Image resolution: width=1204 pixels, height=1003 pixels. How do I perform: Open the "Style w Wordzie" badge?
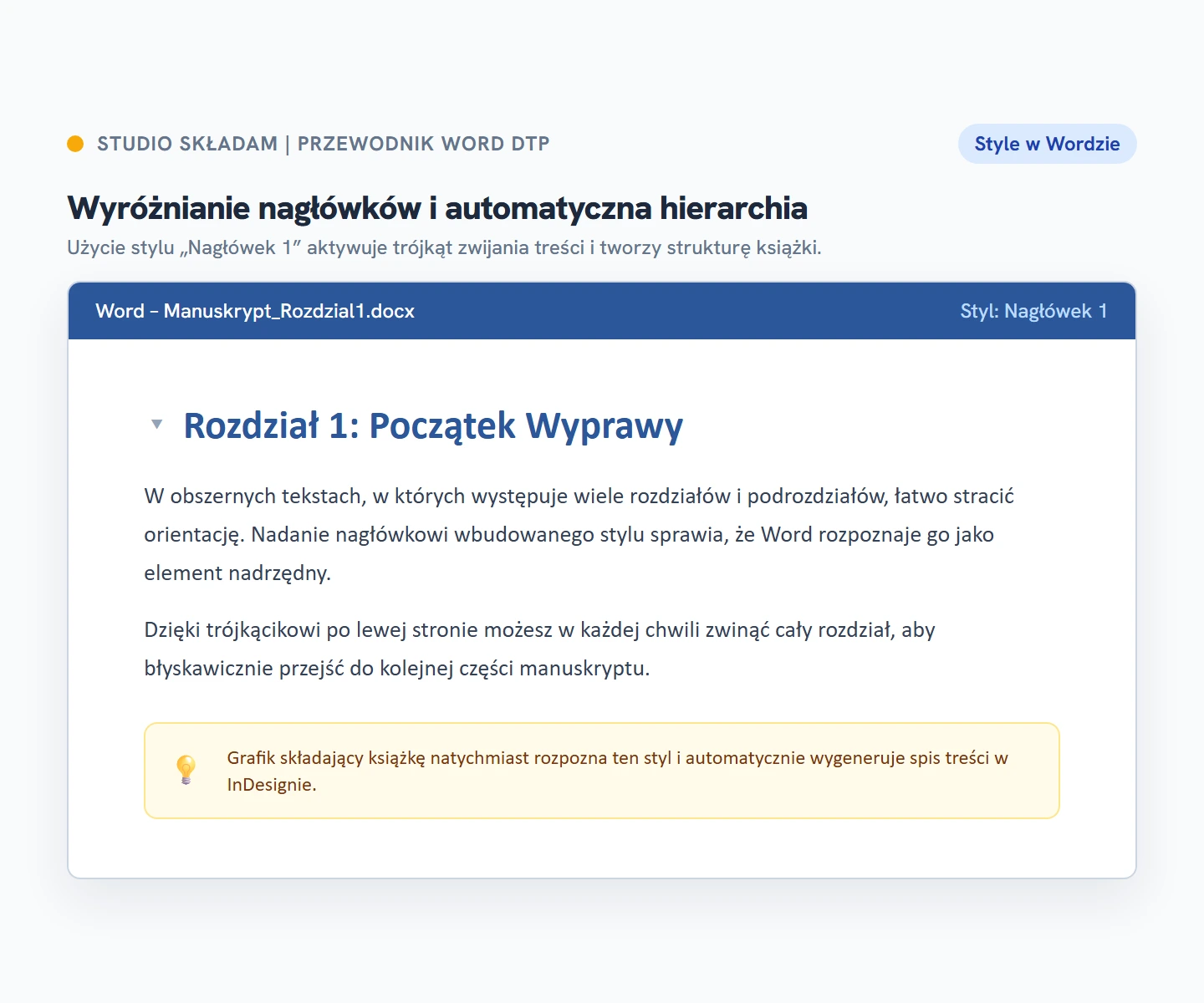click(x=1047, y=144)
